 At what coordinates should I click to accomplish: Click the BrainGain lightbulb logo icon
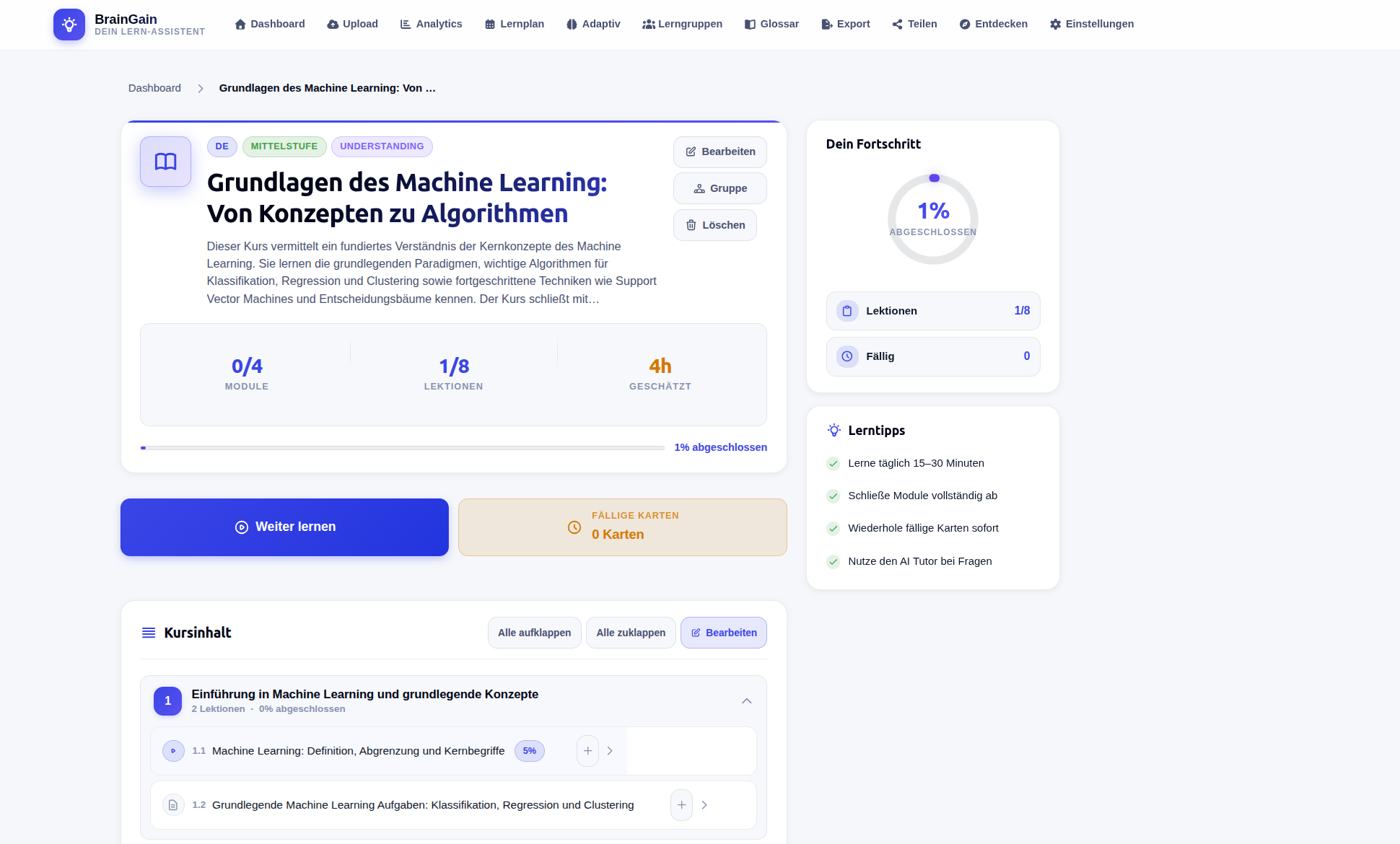[69, 25]
